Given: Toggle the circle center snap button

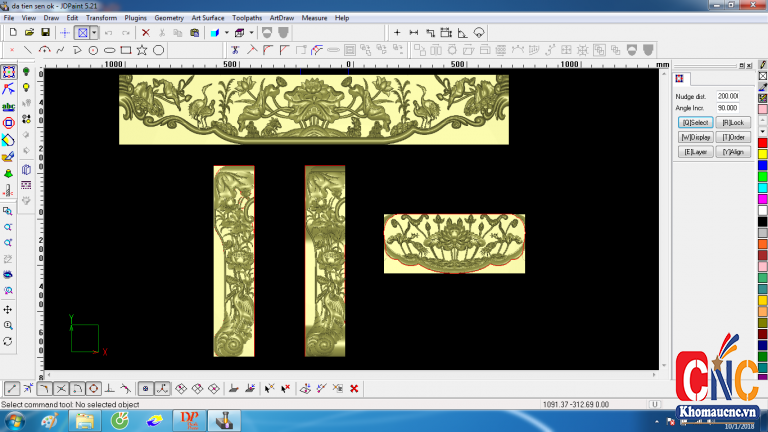Looking at the screenshot, I should click(93, 388).
